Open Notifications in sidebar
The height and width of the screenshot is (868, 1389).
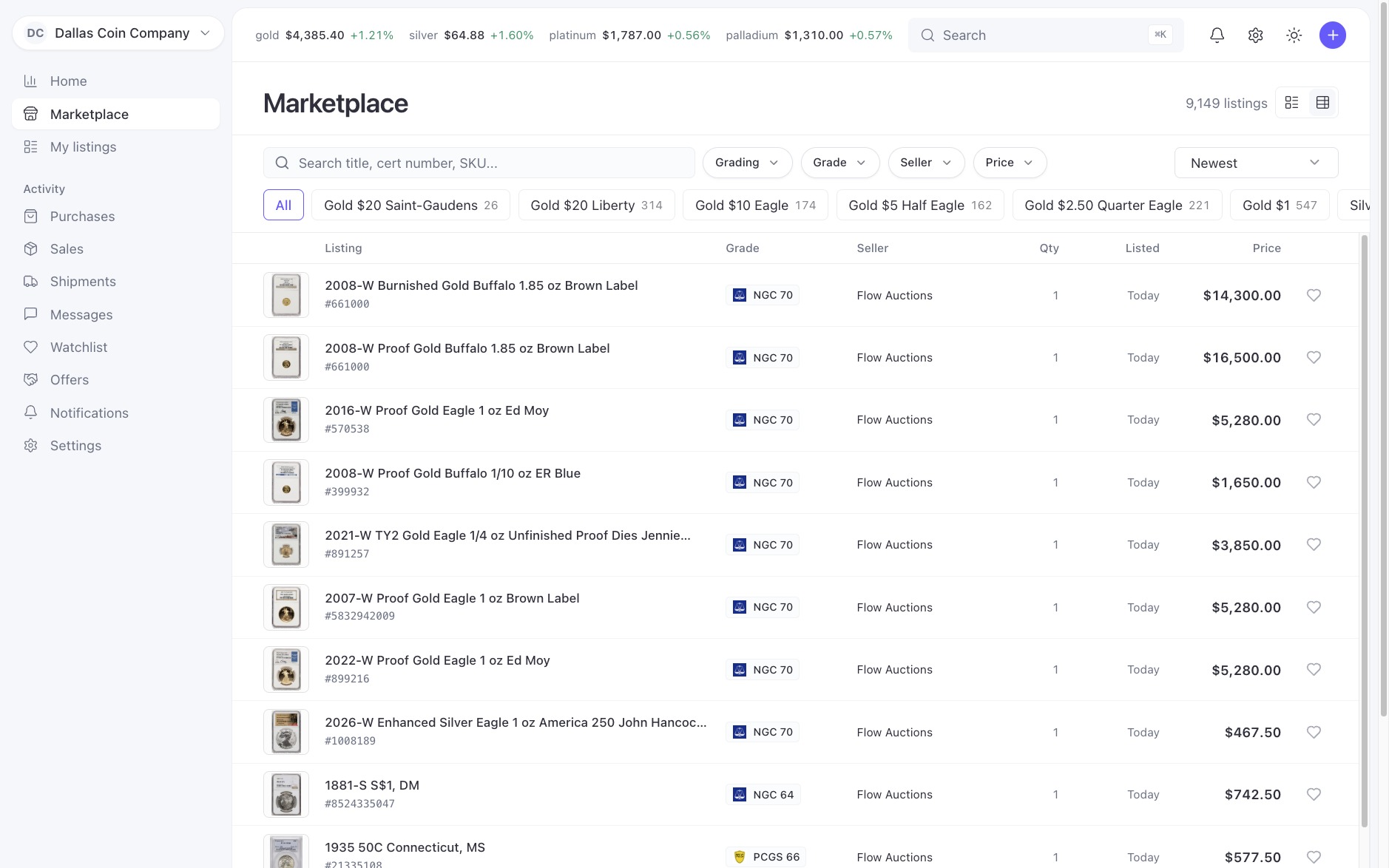pyautogui.click(x=115, y=413)
